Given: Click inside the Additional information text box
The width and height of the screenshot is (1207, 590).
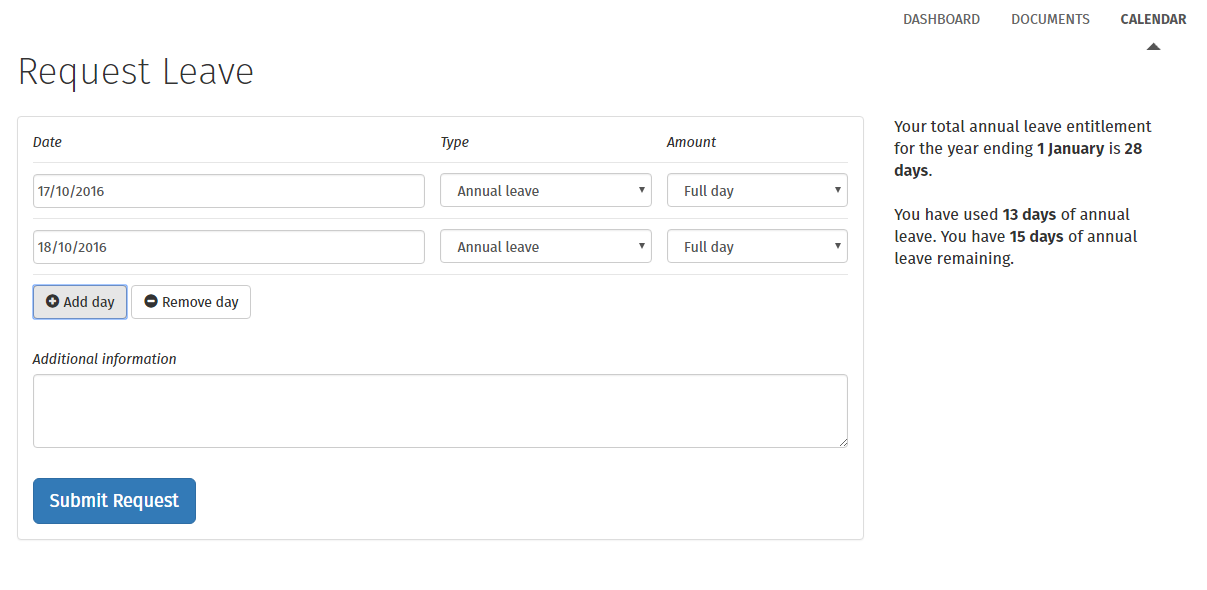Looking at the screenshot, I should [x=440, y=410].
